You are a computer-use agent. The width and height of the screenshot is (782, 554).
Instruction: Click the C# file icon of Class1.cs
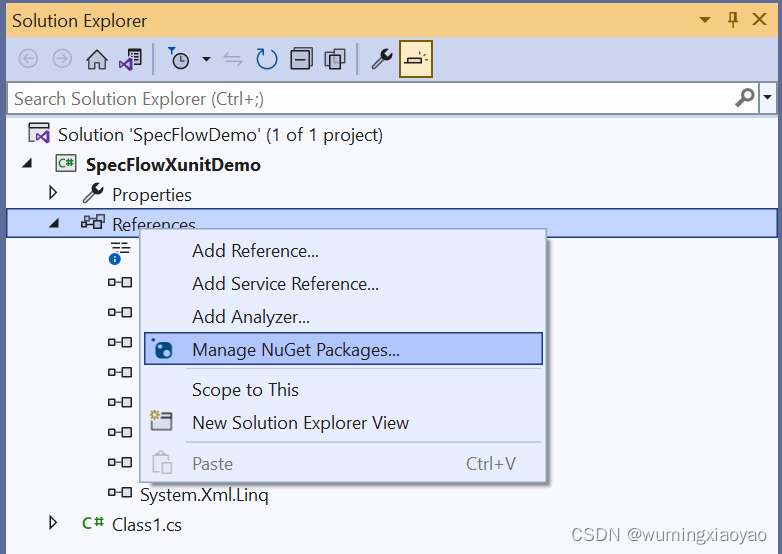click(x=93, y=523)
